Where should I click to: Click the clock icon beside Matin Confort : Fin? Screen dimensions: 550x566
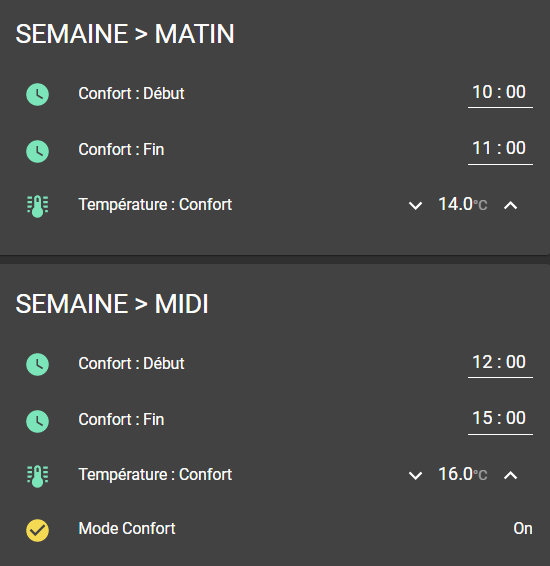click(x=38, y=151)
